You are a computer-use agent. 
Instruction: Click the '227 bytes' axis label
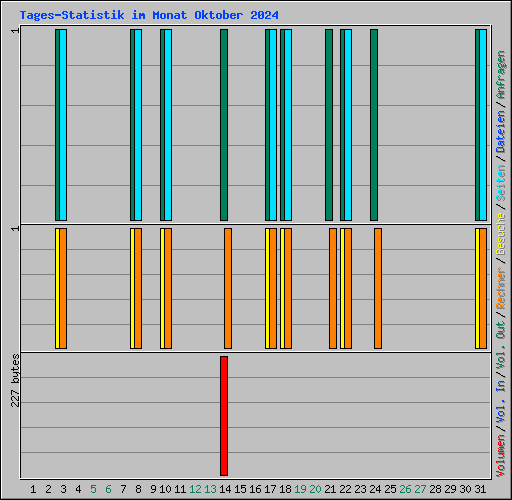coord(15,381)
